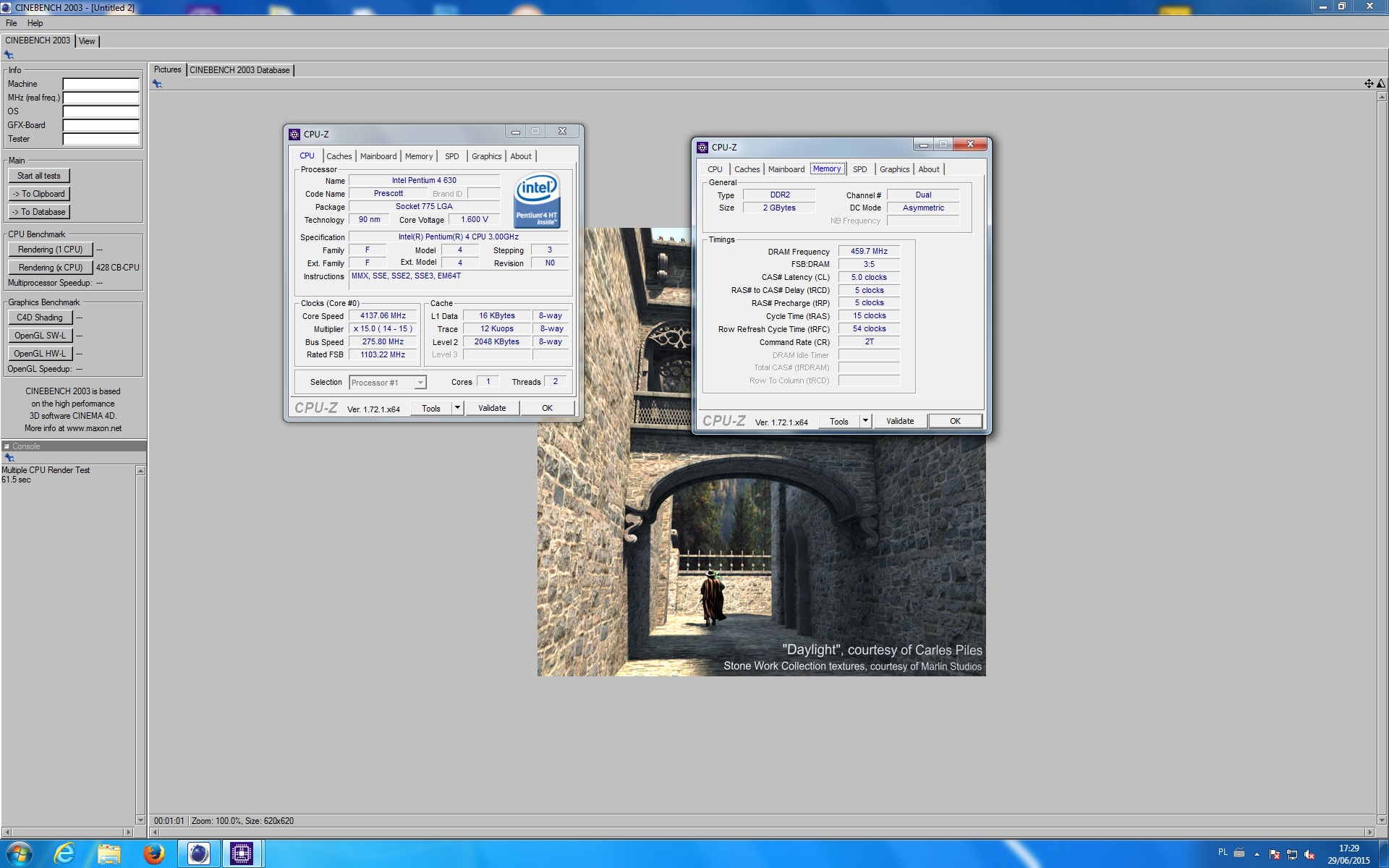
Task: Click the Intel Pentium 4 HT logo
Action: click(537, 200)
